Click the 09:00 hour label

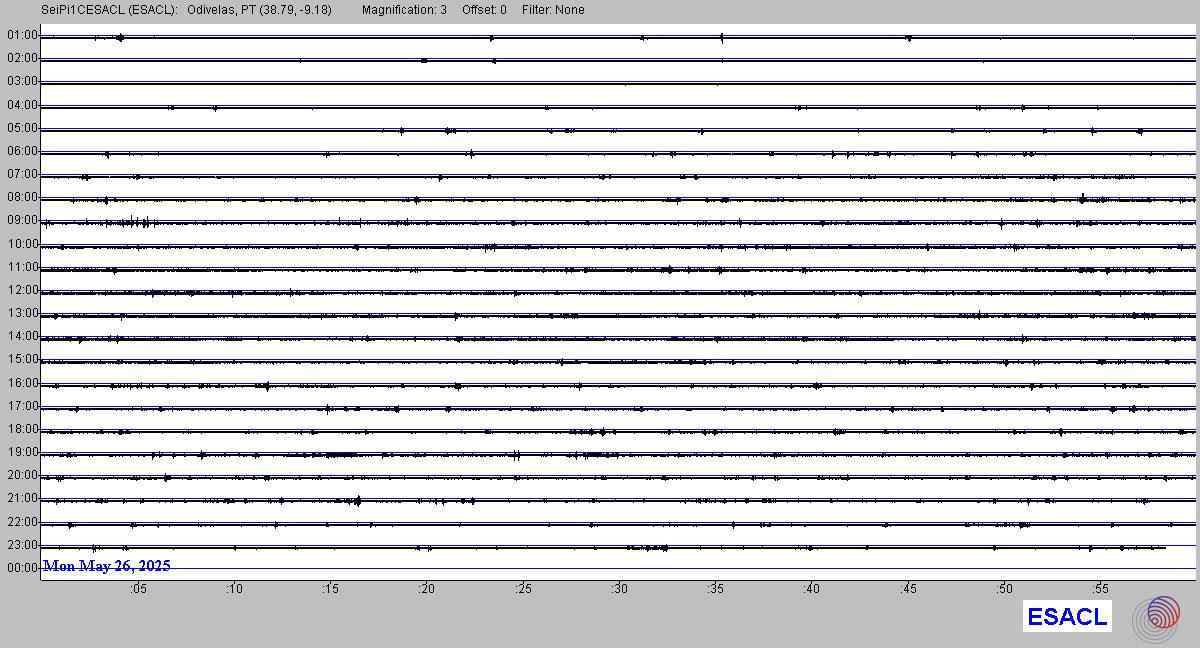(22, 220)
